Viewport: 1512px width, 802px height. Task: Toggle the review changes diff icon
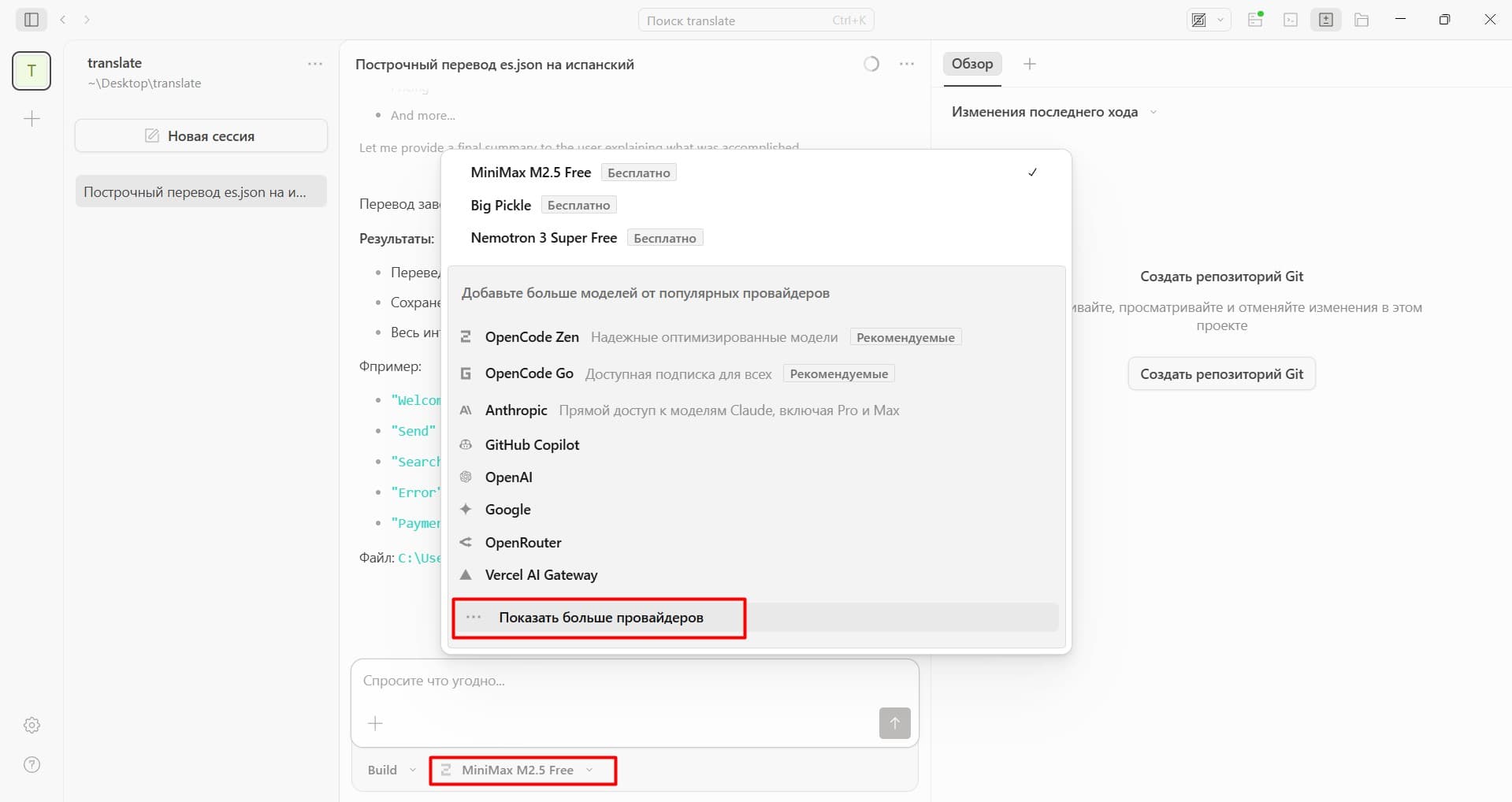1326,20
